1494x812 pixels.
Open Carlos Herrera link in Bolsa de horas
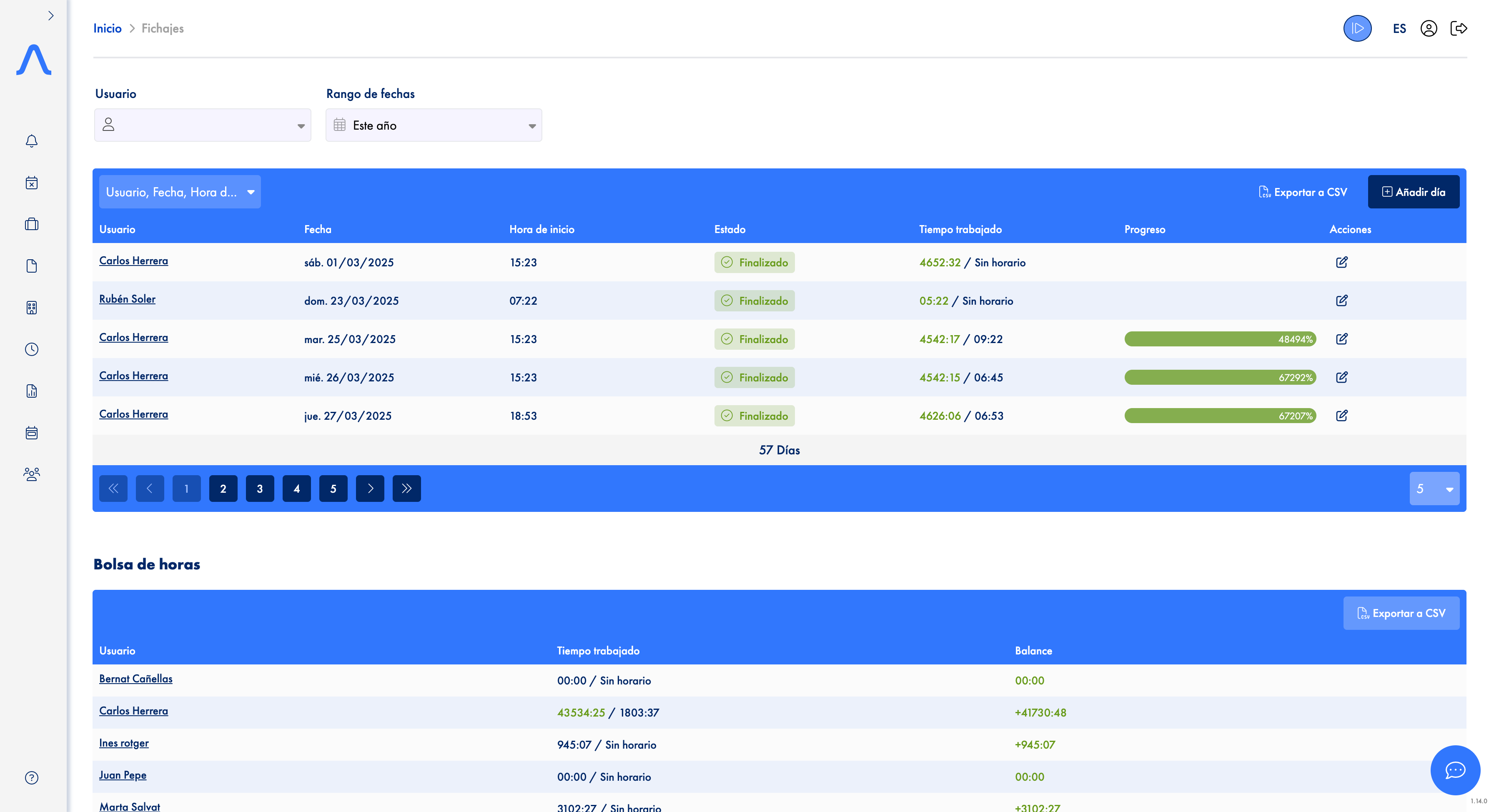coord(133,711)
